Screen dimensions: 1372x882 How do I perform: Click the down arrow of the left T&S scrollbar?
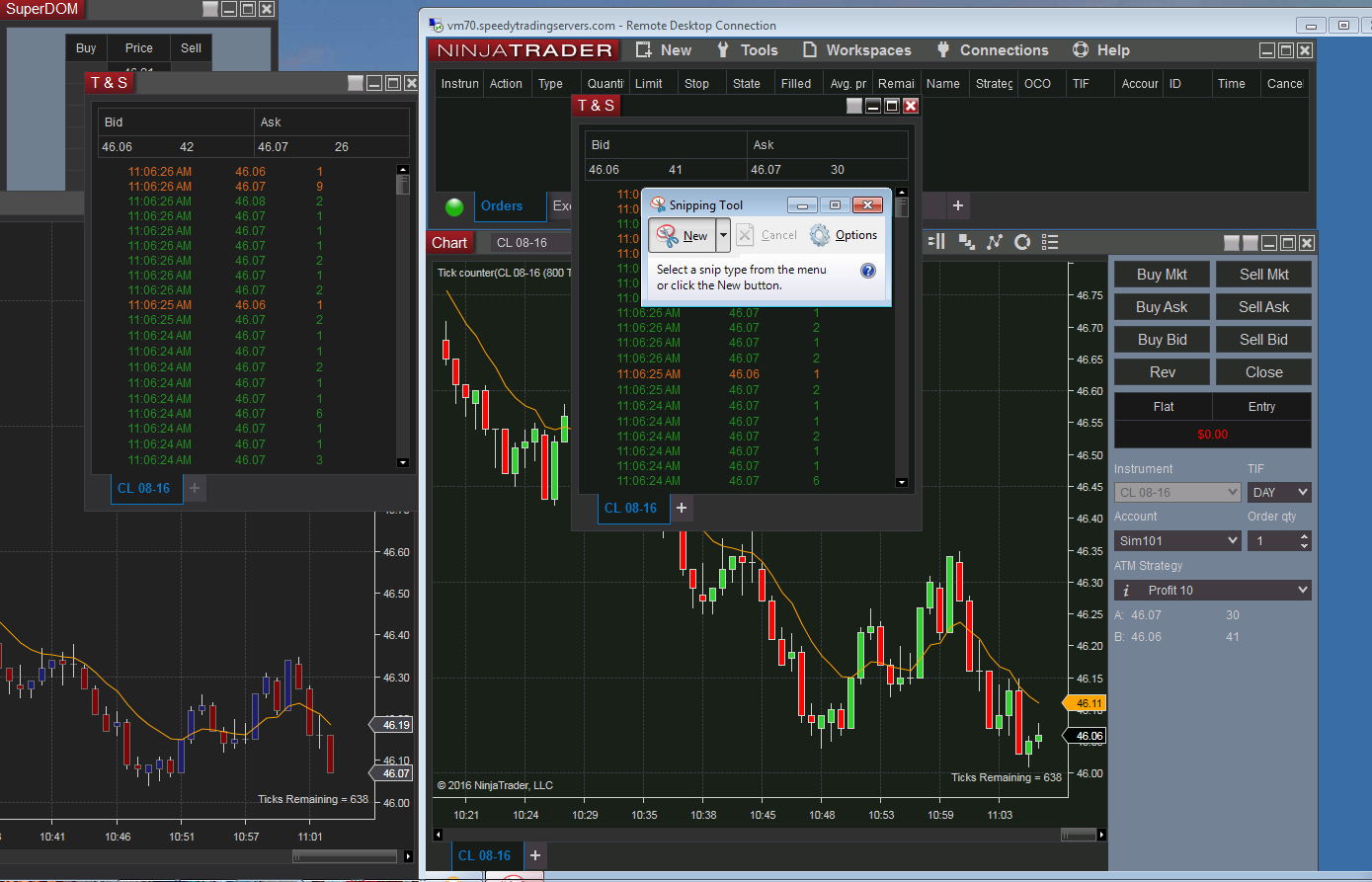pos(402,462)
